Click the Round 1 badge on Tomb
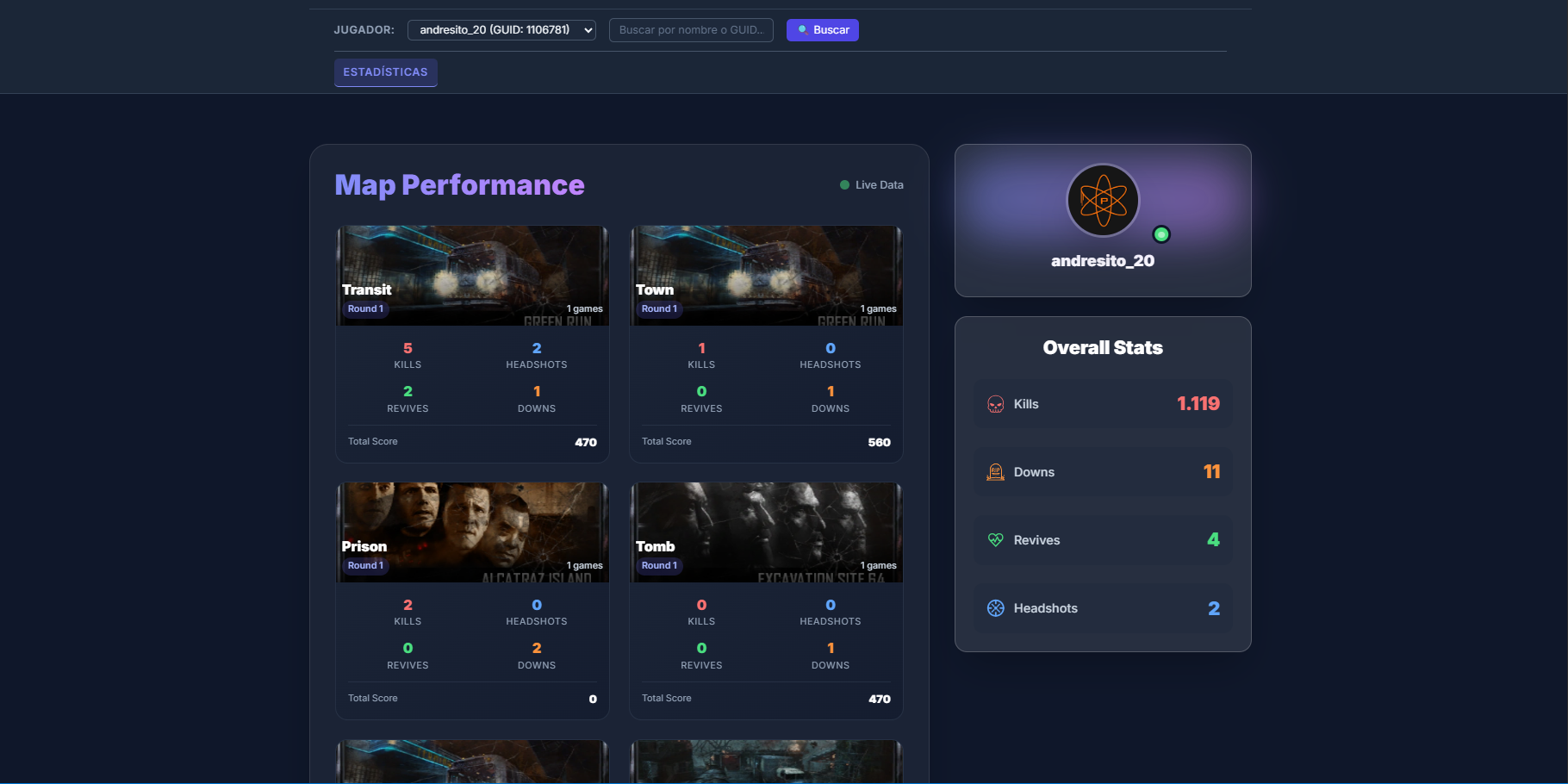 click(659, 566)
